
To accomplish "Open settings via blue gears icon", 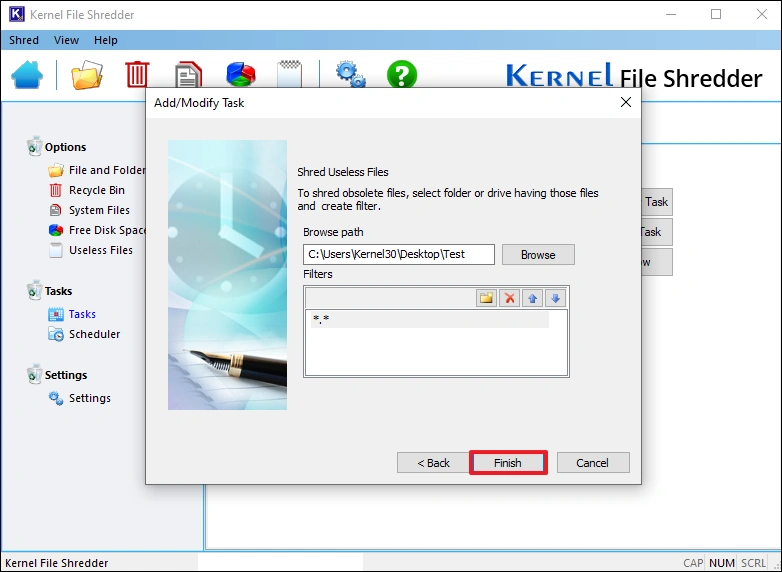I will pyautogui.click(x=350, y=75).
